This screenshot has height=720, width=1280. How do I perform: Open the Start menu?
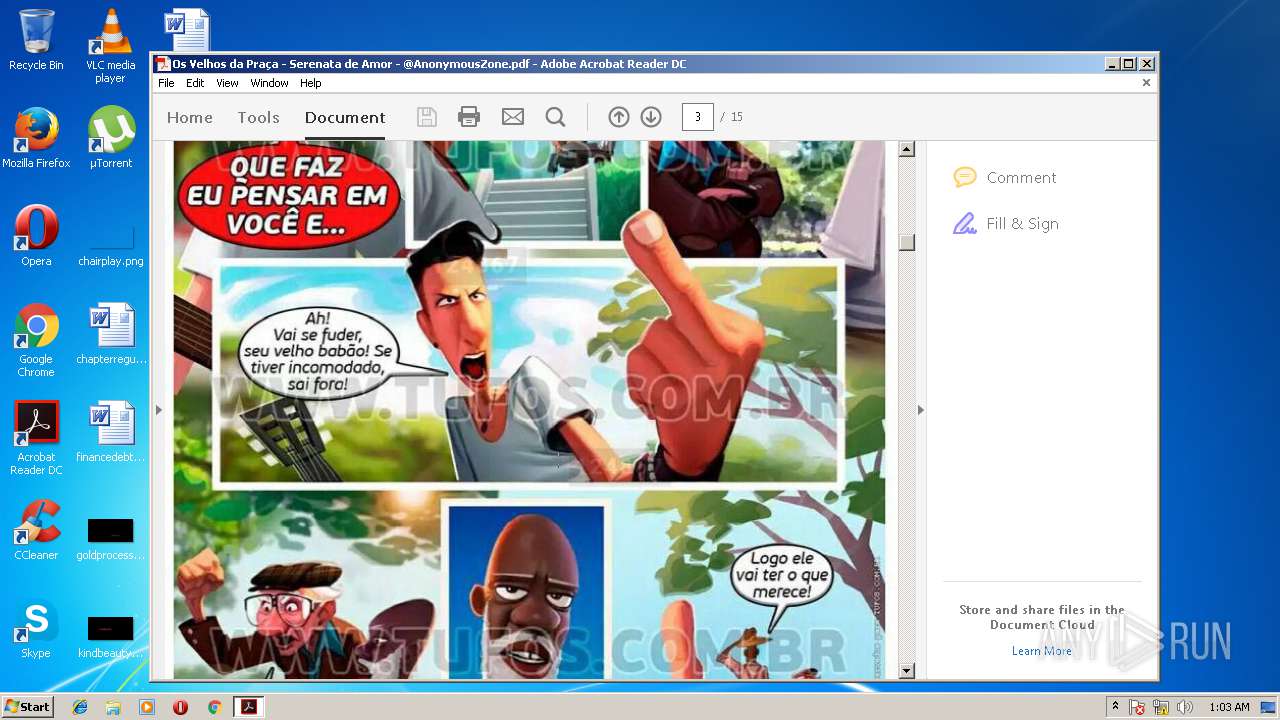point(28,707)
